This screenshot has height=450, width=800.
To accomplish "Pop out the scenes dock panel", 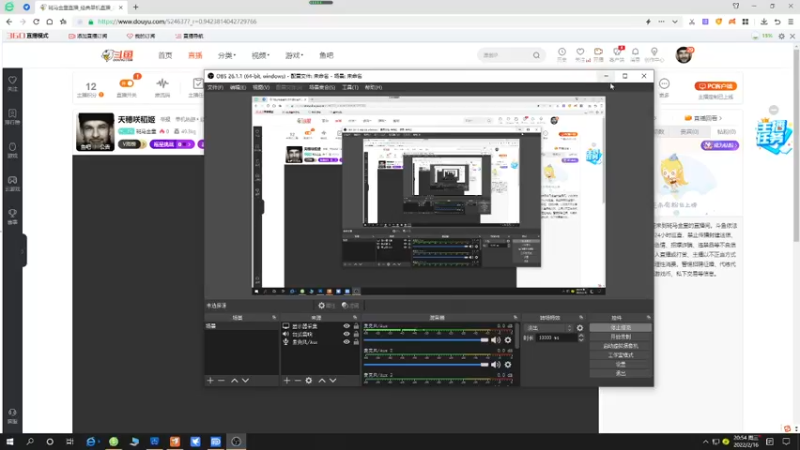I will (x=274, y=317).
